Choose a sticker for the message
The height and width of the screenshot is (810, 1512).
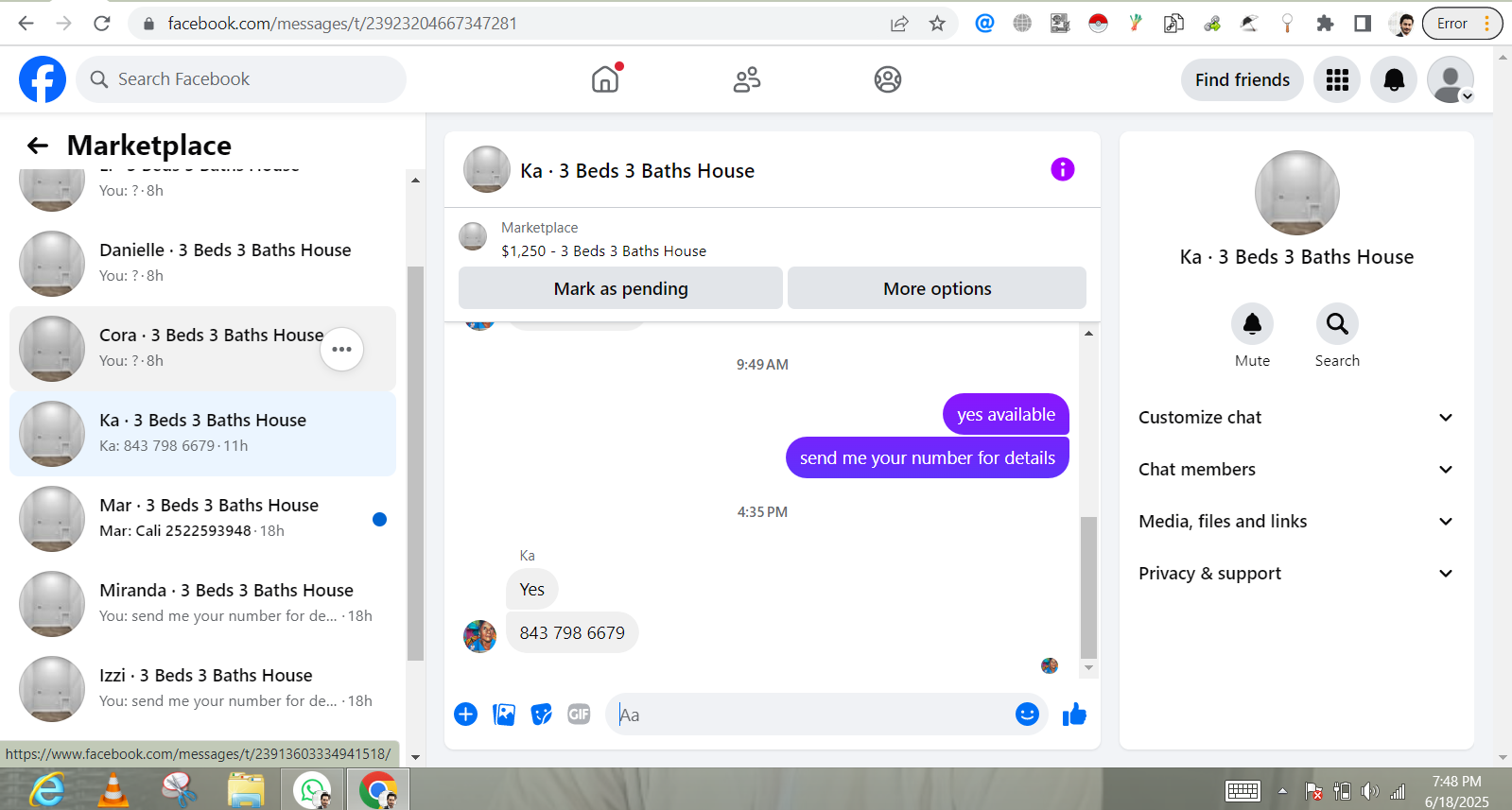pyautogui.click(x=542, y=715)
